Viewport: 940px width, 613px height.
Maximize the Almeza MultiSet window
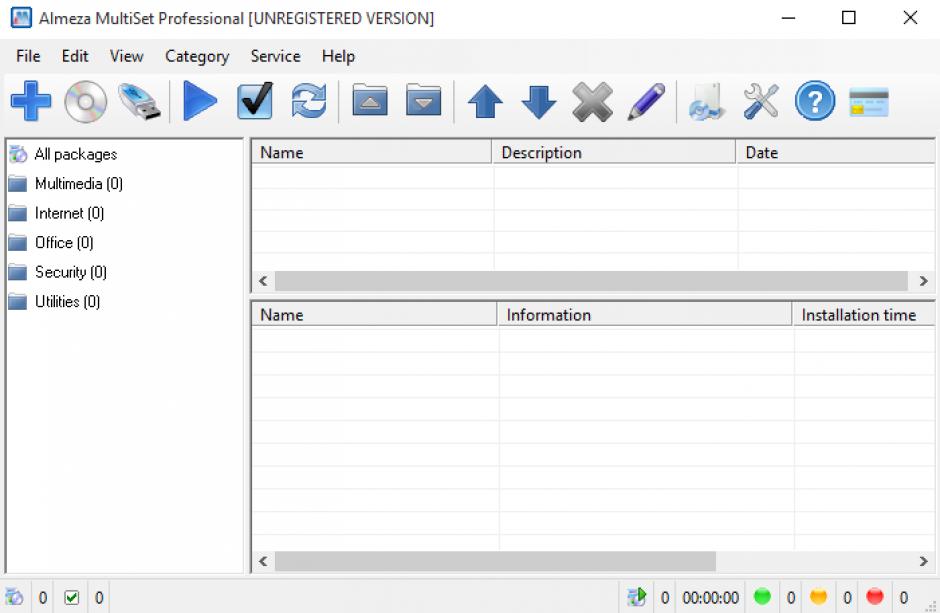[849, 18]
